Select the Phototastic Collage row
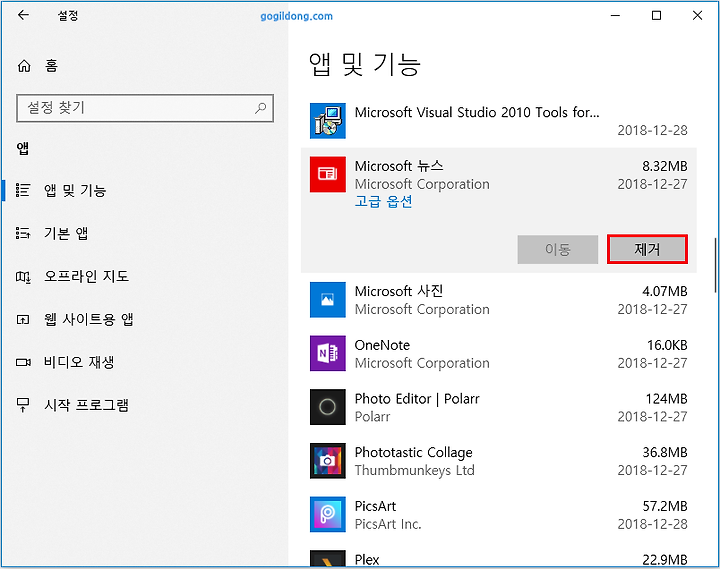The image size is (720, 569). [499, 461]
